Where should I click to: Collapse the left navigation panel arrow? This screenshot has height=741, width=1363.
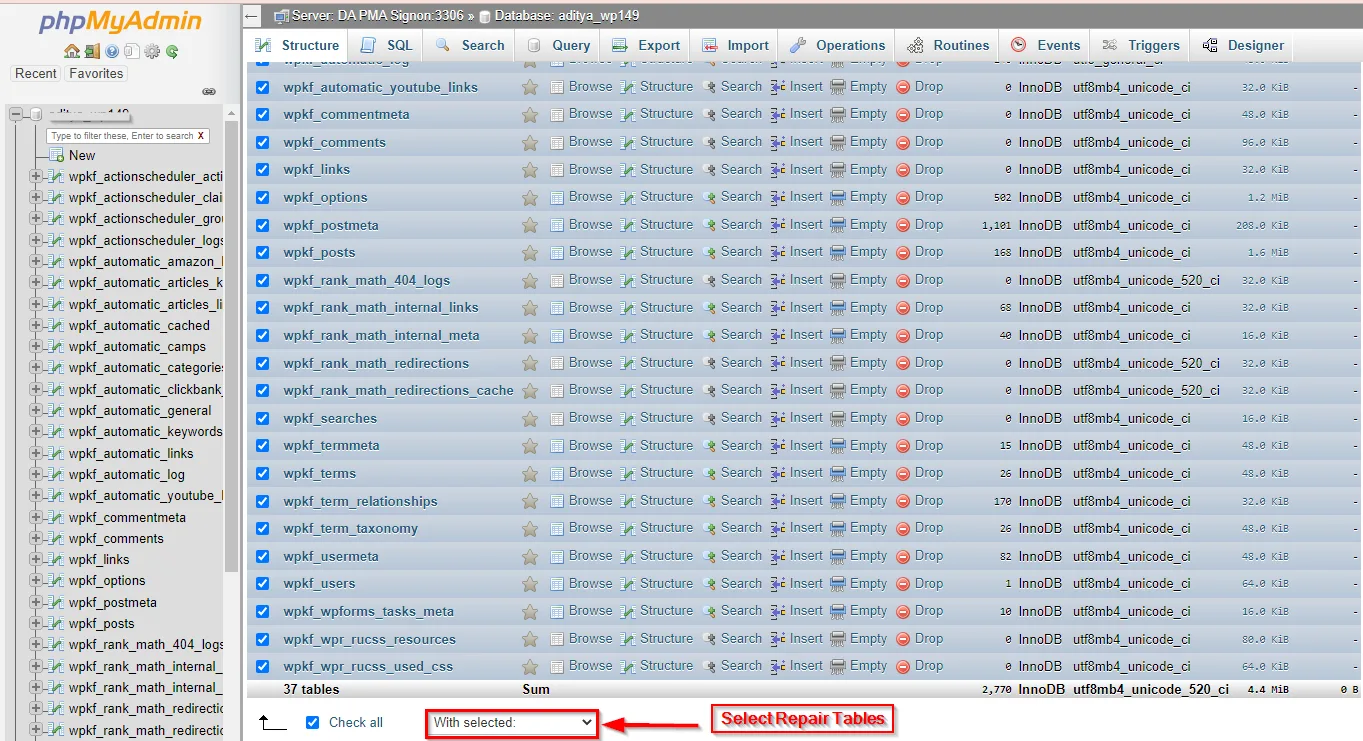pos(252,16)
